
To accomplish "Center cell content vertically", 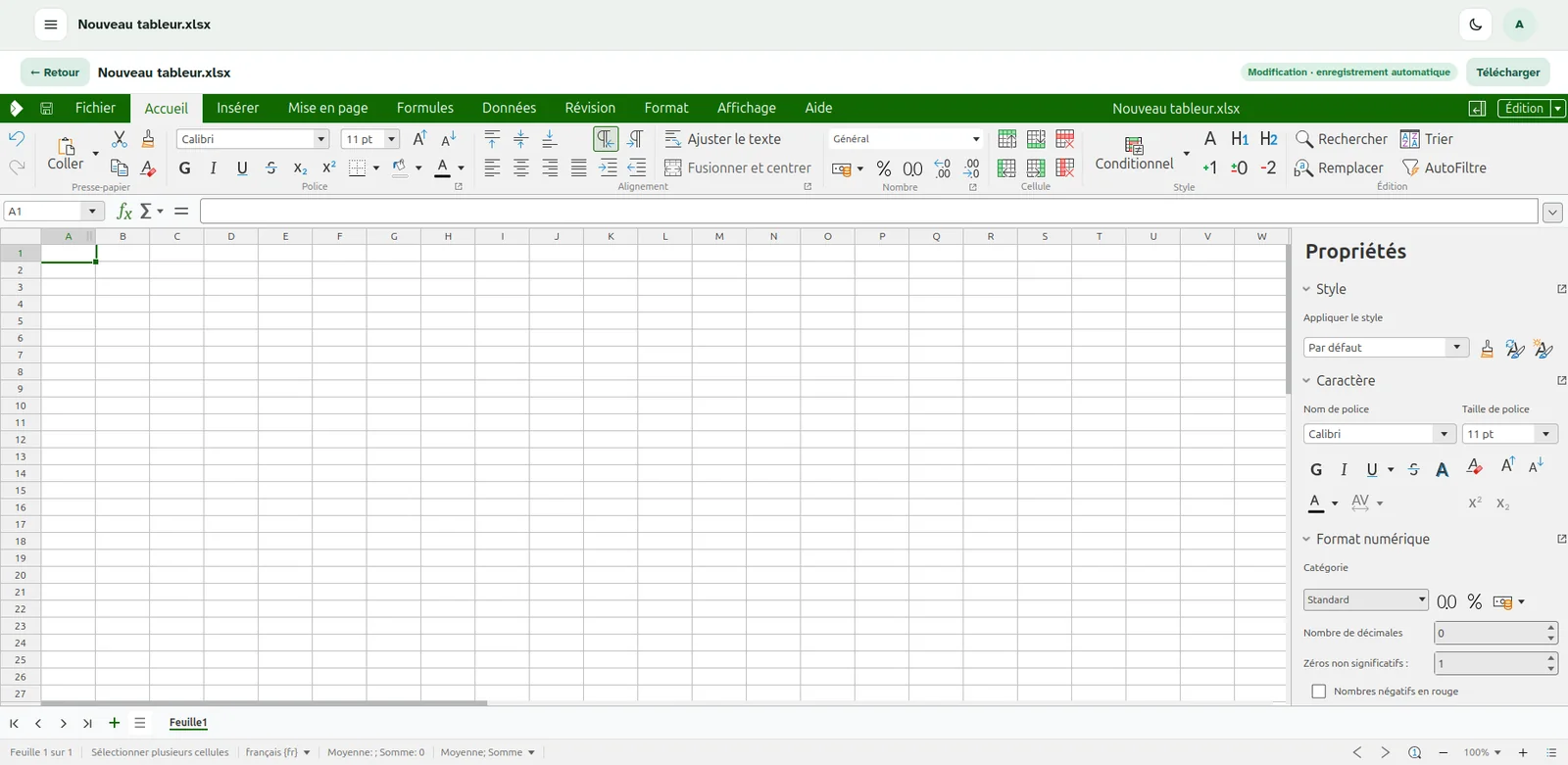I will (520, 139).
